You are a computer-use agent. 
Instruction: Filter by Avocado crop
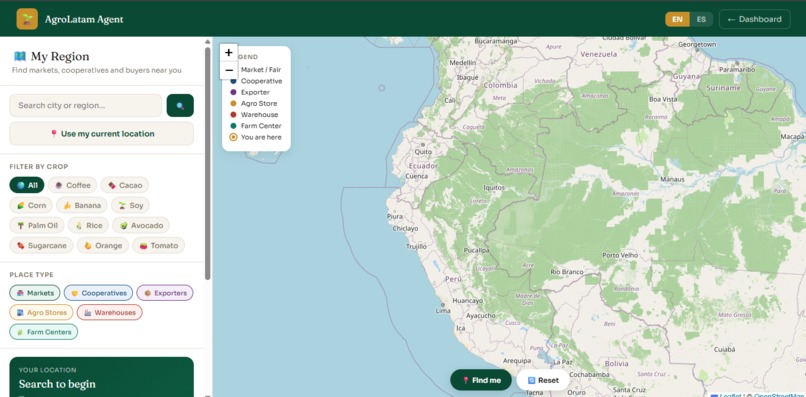click(141, 225)
